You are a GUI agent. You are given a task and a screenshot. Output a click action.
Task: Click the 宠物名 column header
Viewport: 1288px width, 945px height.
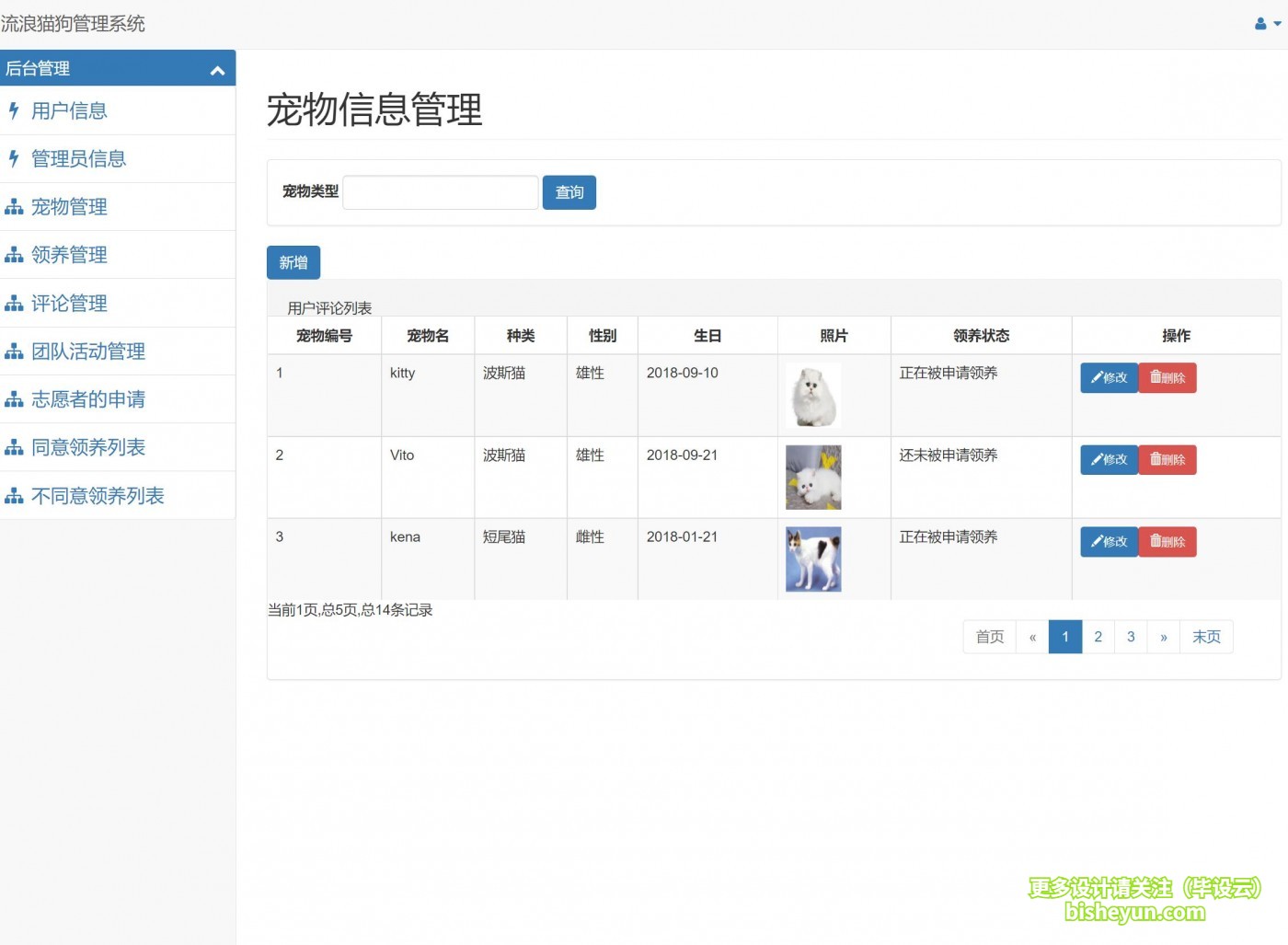428,336
